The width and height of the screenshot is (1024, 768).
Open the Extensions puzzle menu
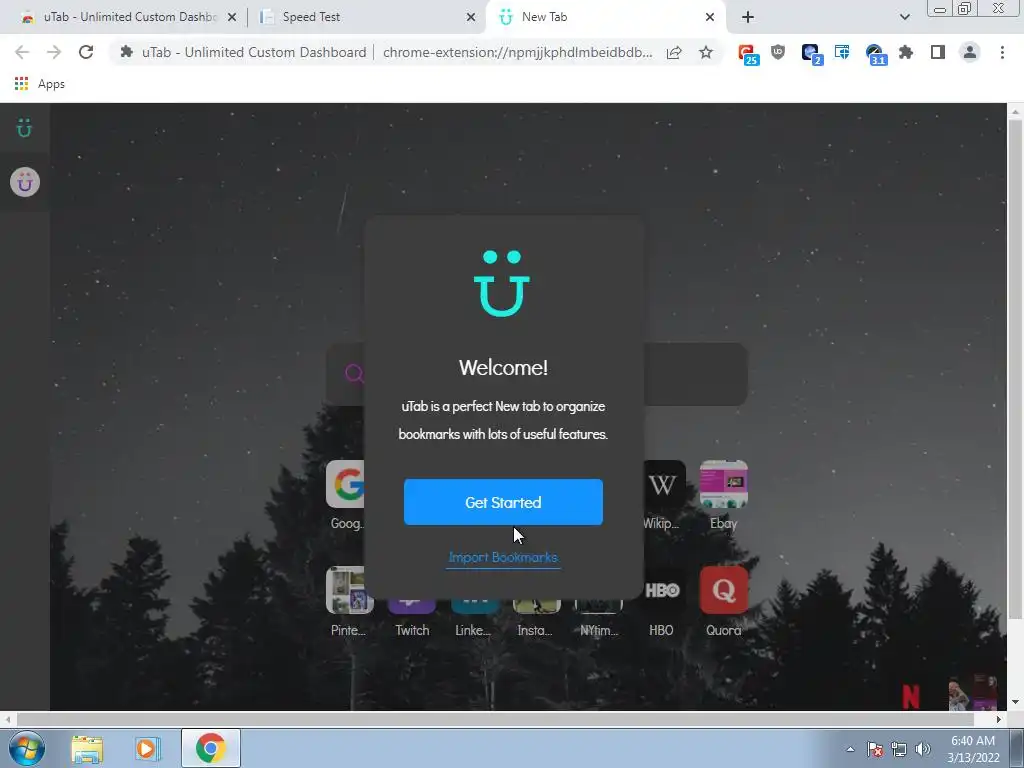tap(906, 52)
